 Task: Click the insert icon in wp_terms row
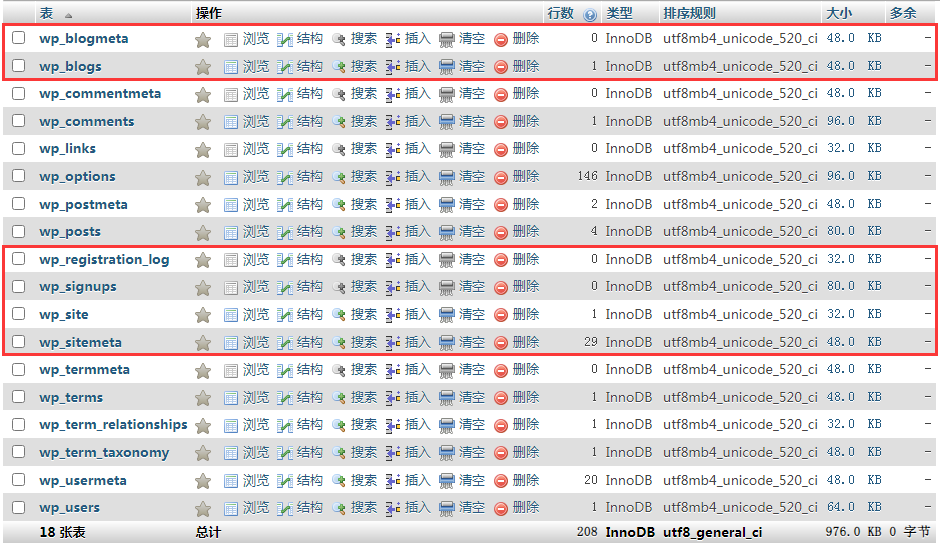click(393, 398)
